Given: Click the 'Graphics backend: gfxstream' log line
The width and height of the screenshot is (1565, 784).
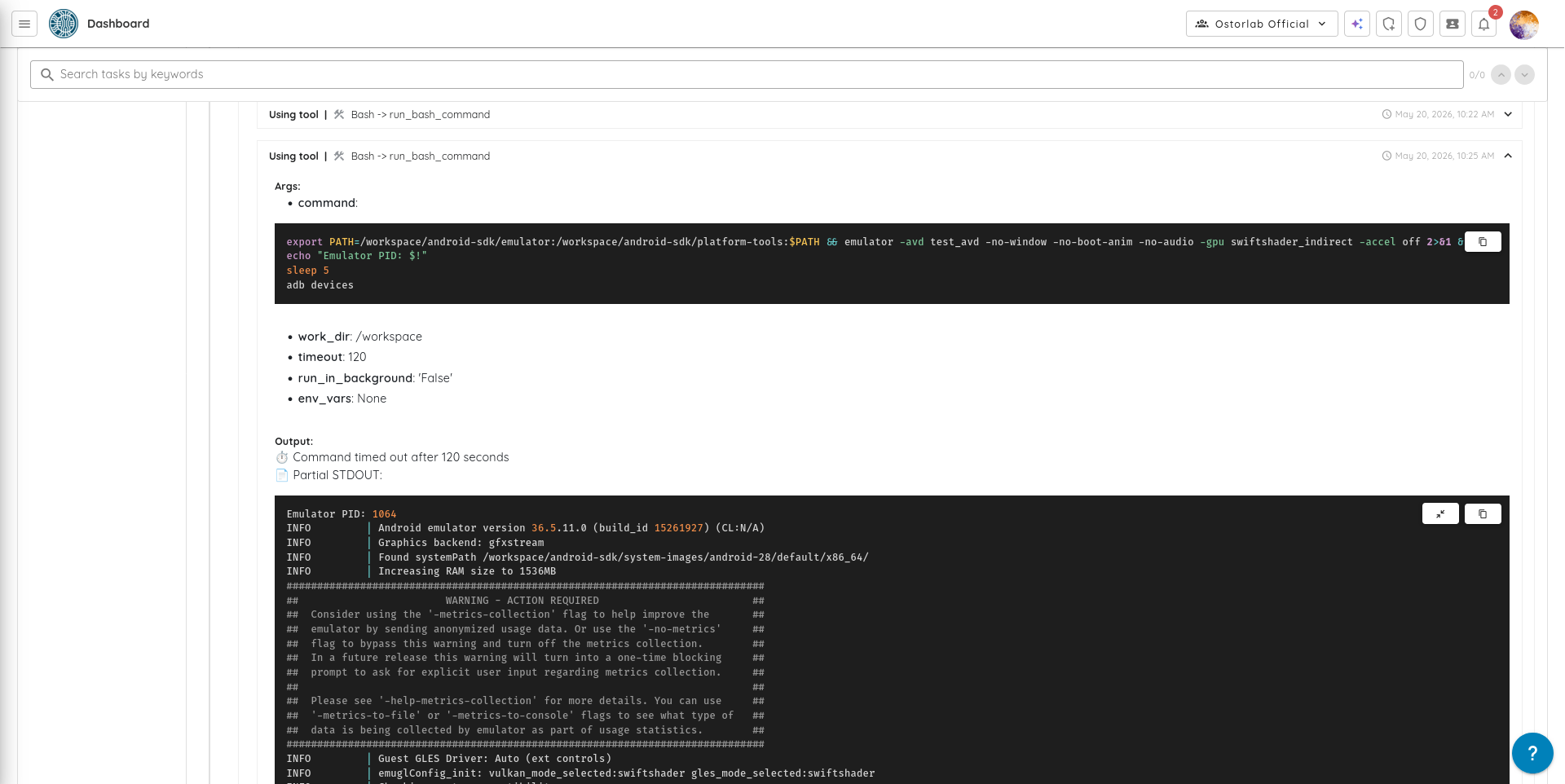Looking at the screenshot, I should click(461, 543).
